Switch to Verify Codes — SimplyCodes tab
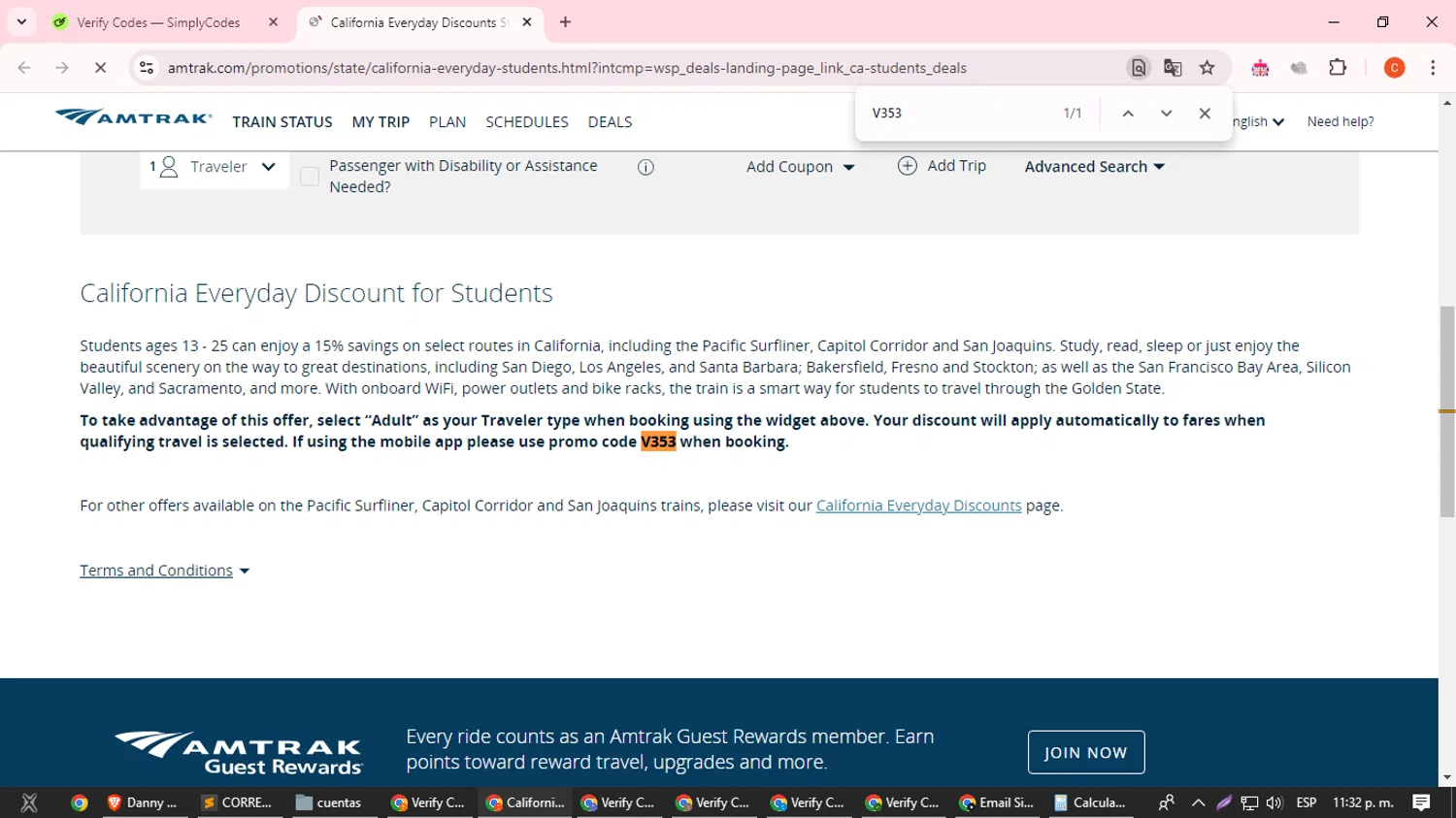 (x=159, y=22)
